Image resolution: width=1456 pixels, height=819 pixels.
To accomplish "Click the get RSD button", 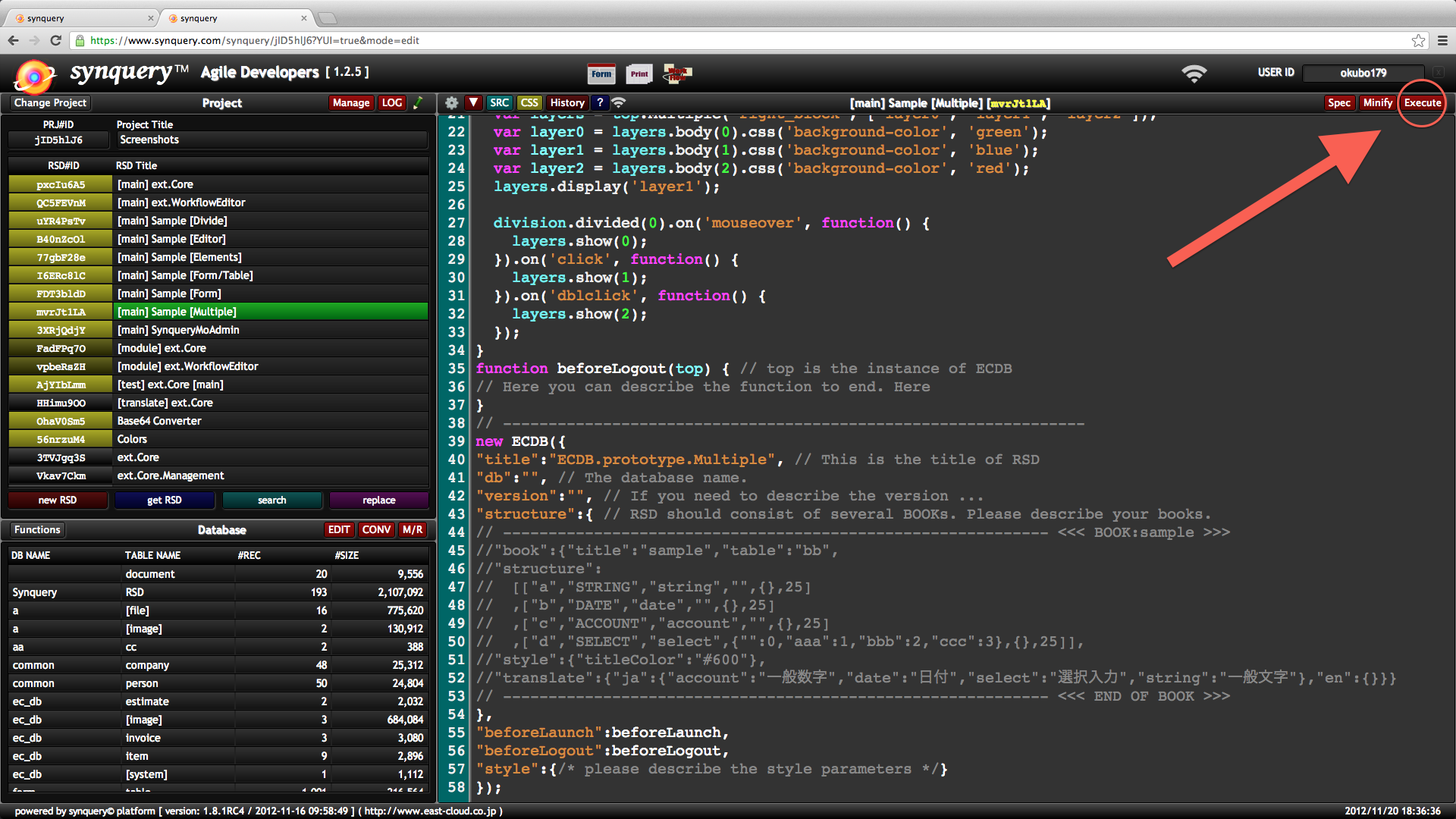I will coord(165,500).
